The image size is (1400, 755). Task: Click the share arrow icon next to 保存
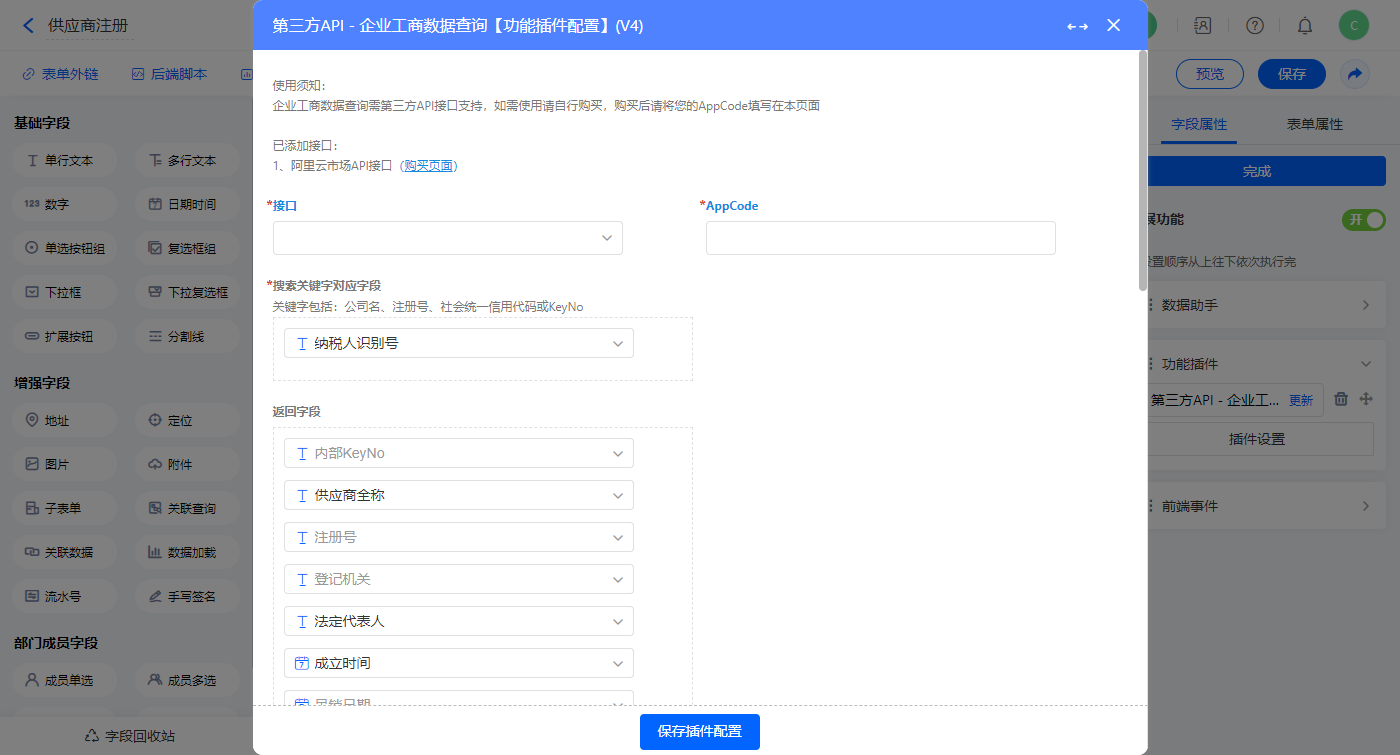1355,74
